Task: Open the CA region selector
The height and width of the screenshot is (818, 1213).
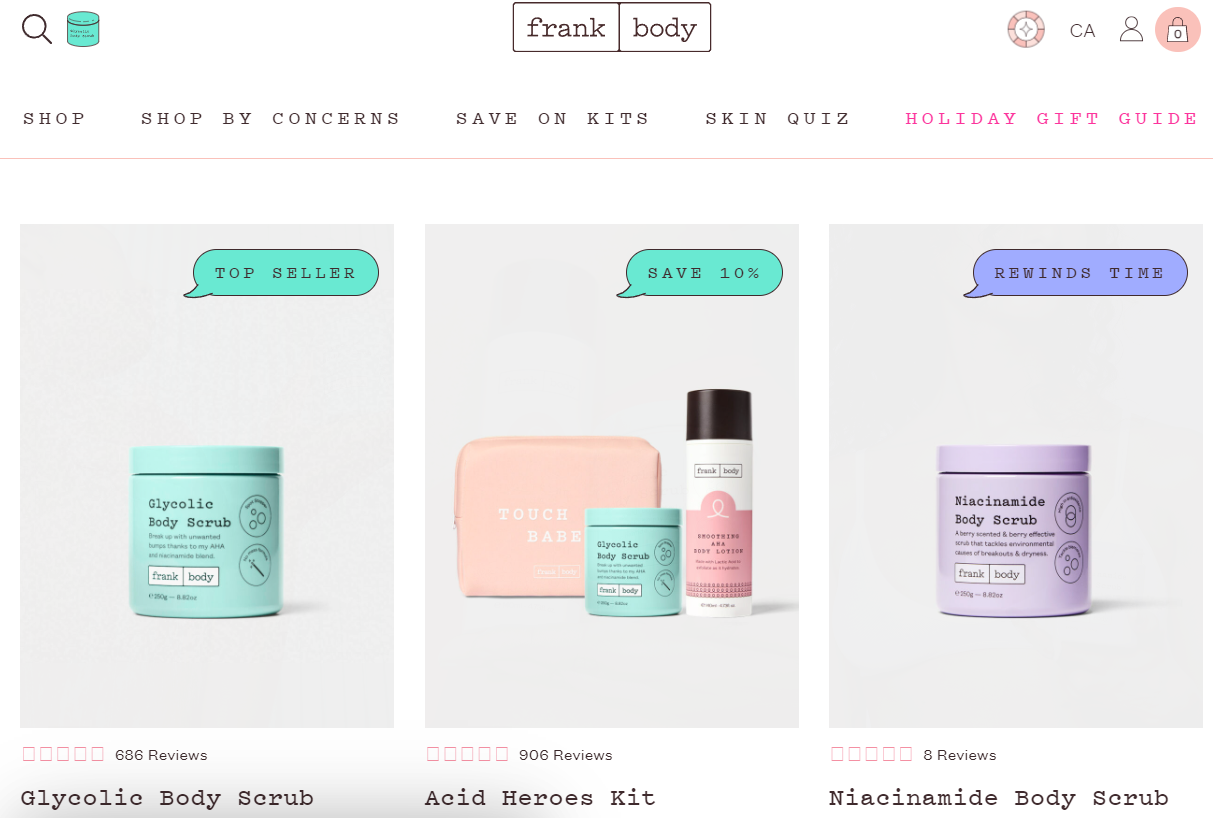Action: click(x=1082, y=31)
